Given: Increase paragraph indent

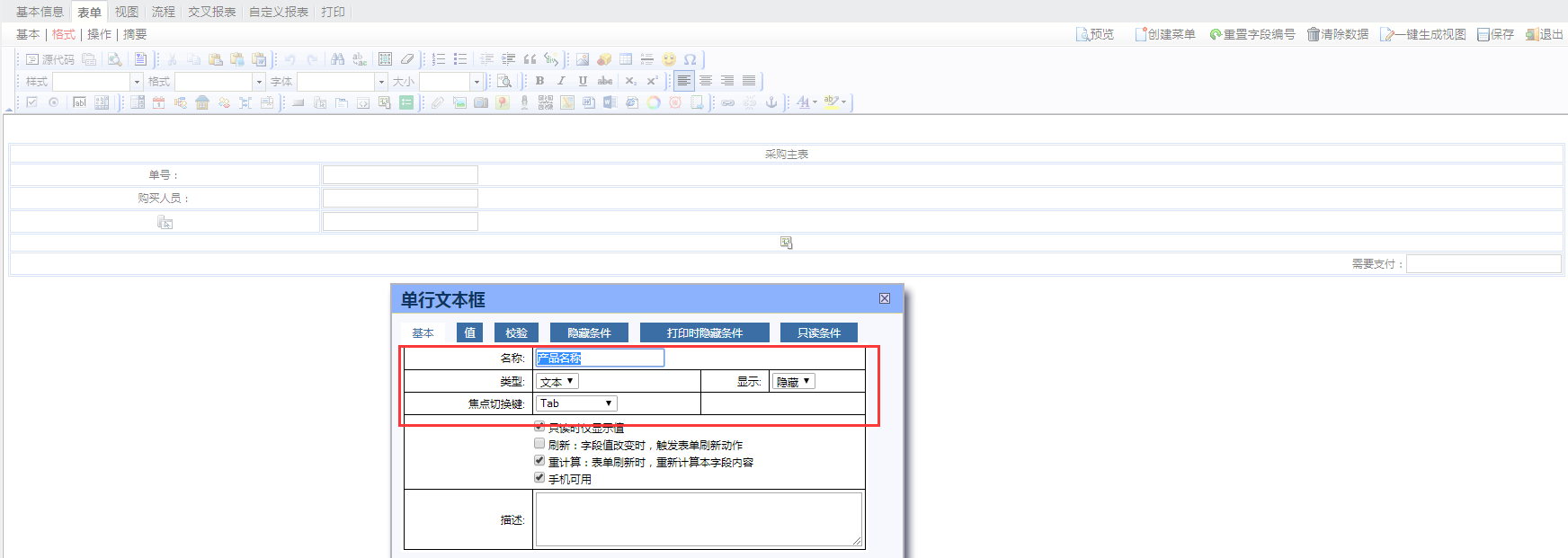Looking at the screenshot, I should (x=508, y=59).
